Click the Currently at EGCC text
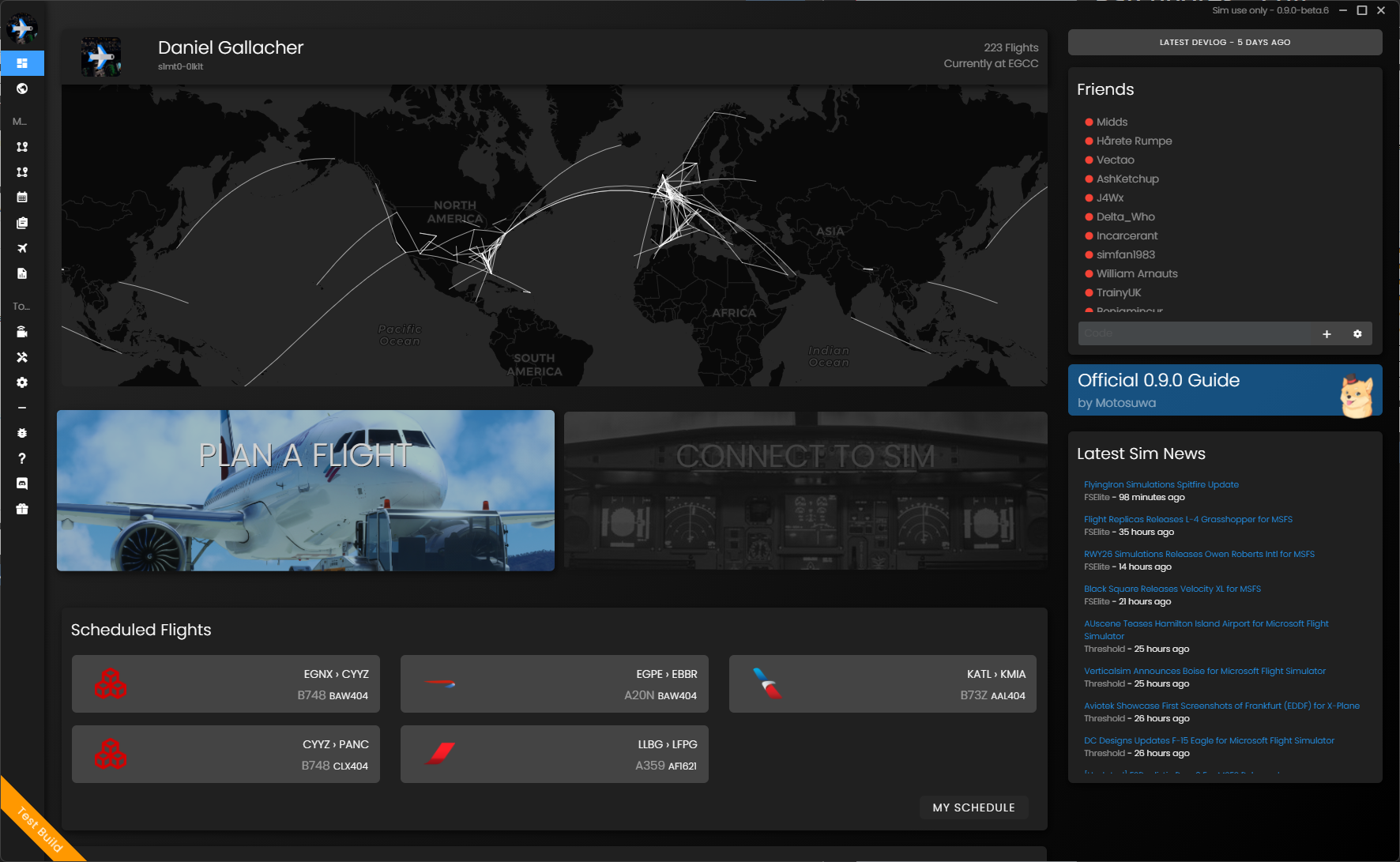The width and height of the screenshot is (1400, 862). click(991, 63)
